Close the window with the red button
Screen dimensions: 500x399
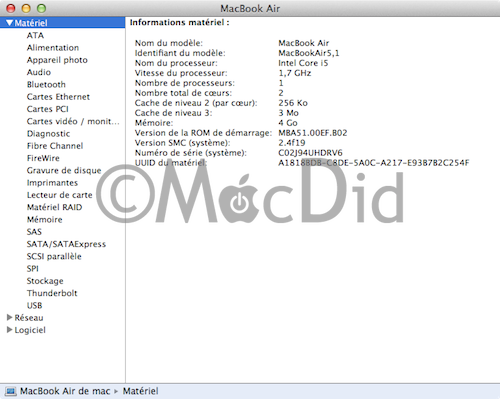coord(11,8)
